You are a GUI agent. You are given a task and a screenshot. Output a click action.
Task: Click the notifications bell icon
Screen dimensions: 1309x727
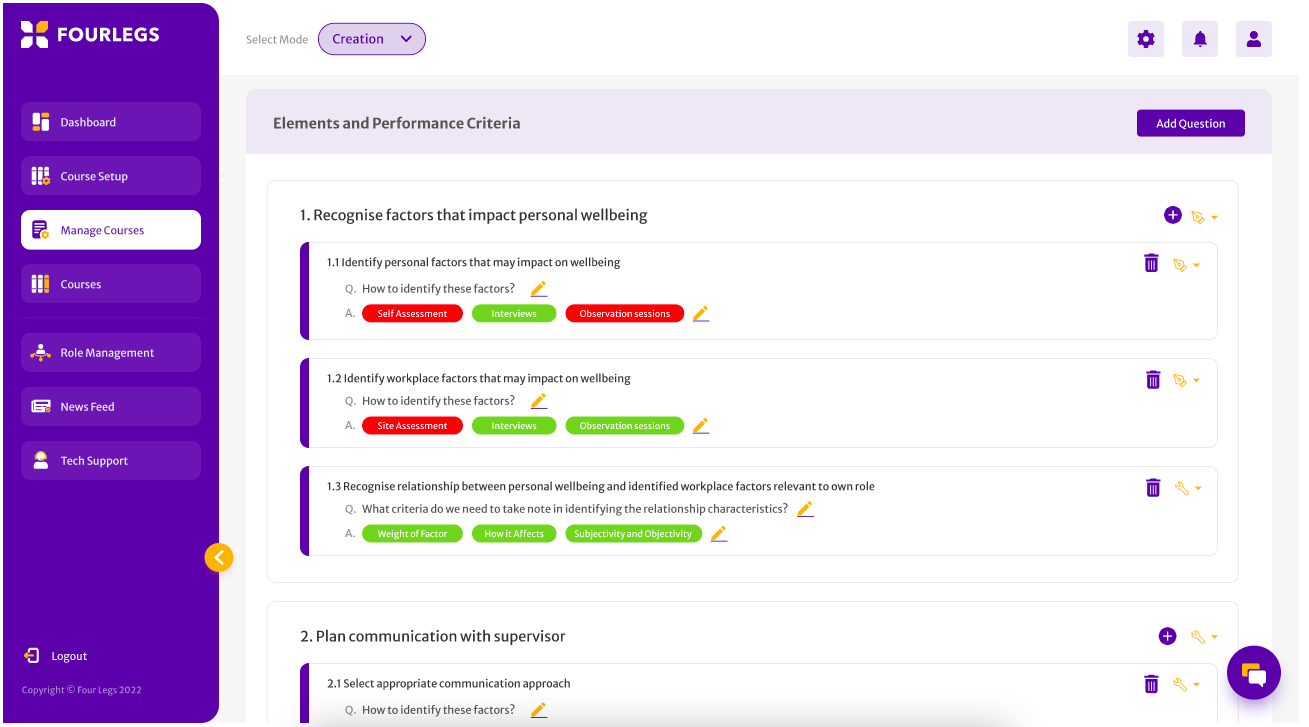pyautogui.click(x=1200, y=39)
